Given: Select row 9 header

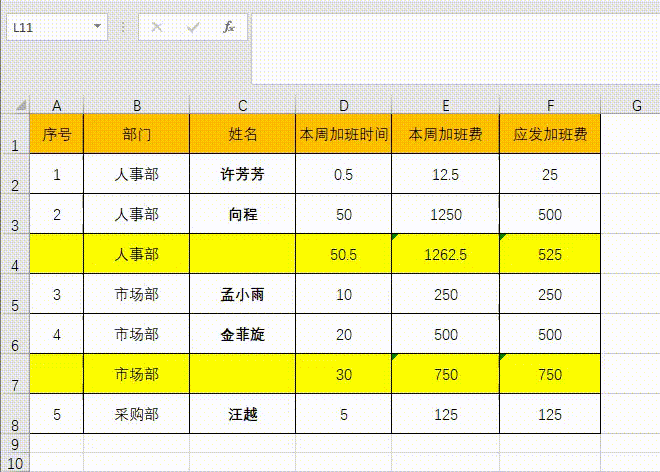Looking at the screenshot, I should 15,443.
